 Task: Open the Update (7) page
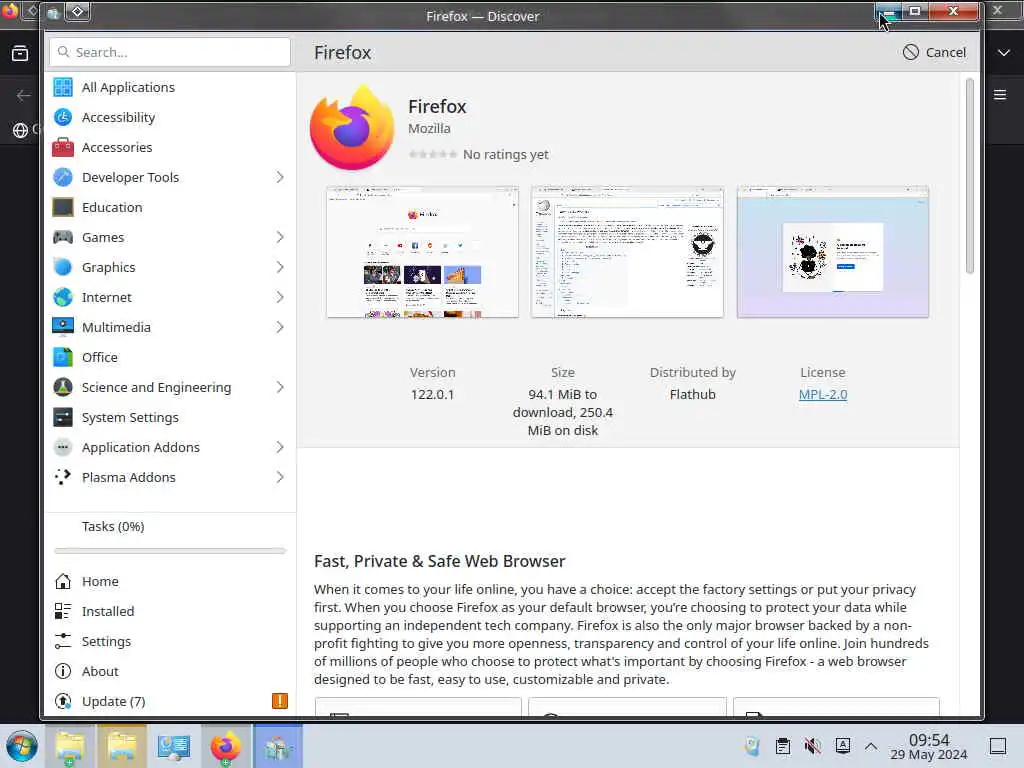click(170, 701)
